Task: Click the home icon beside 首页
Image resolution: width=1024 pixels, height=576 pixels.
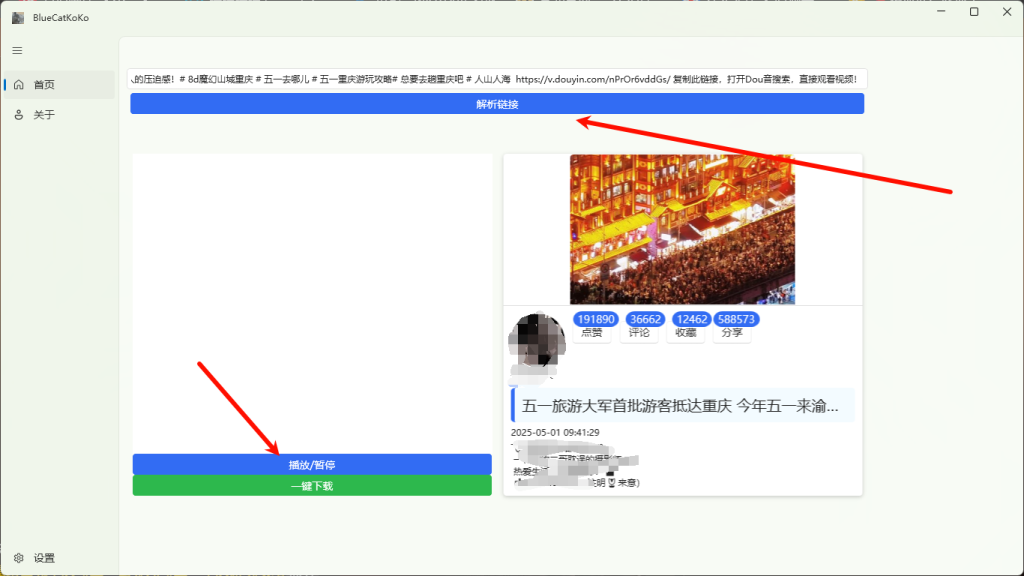Action: coord(17,84)
